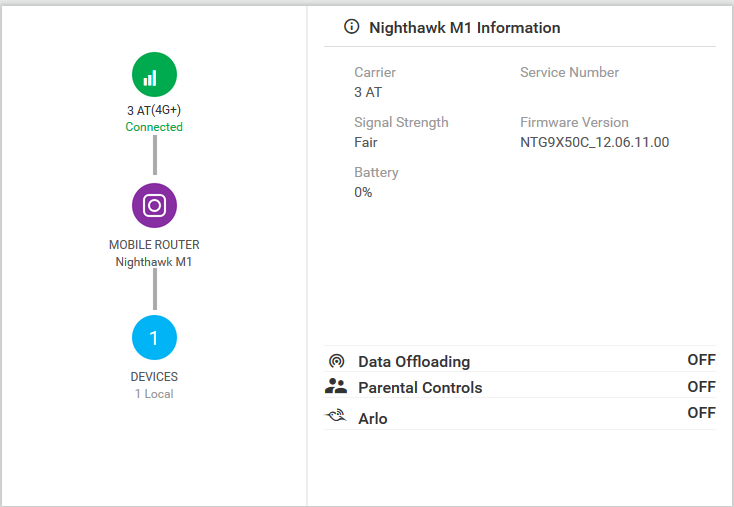Open the blue connected devices circle

154,338
